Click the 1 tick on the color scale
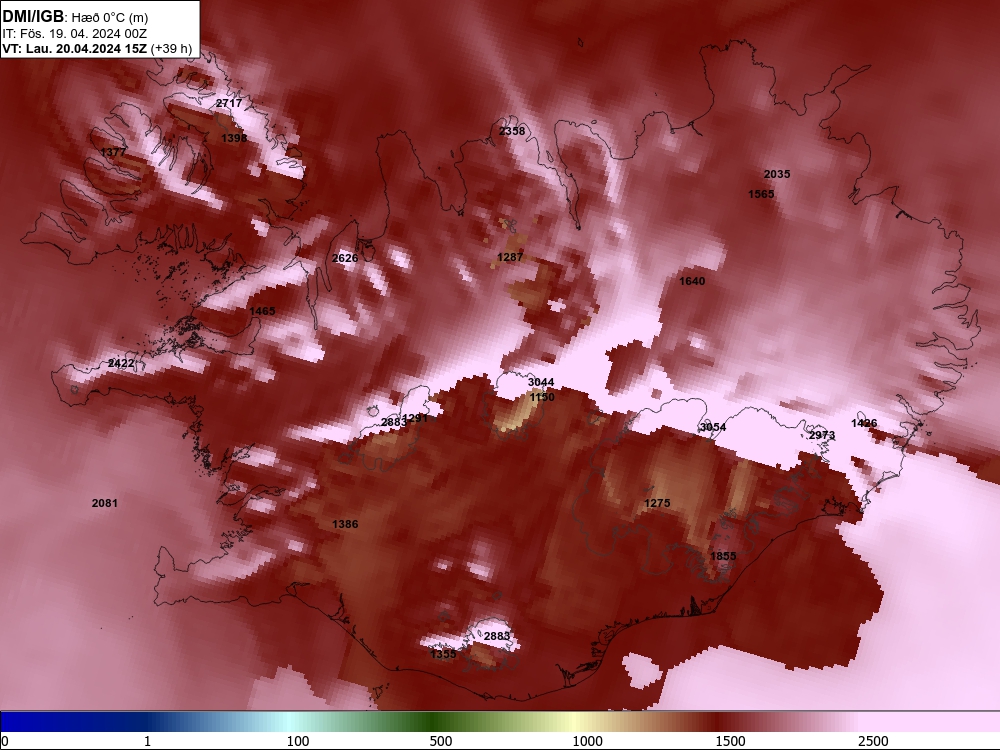The width and height of the screenshot is (1000, 750). (147, 741)
